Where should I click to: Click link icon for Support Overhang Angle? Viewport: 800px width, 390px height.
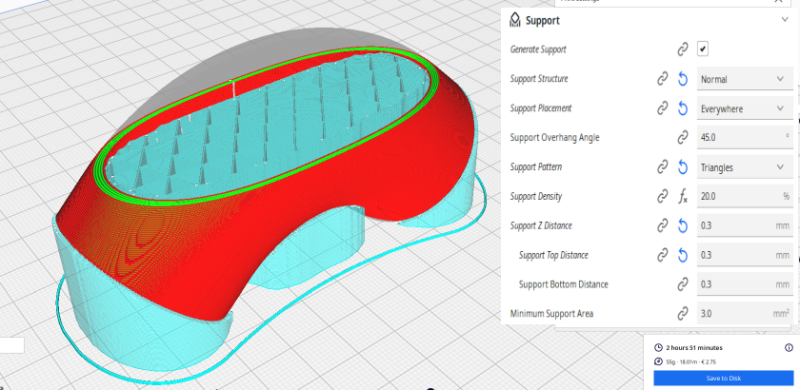[683, 137]
